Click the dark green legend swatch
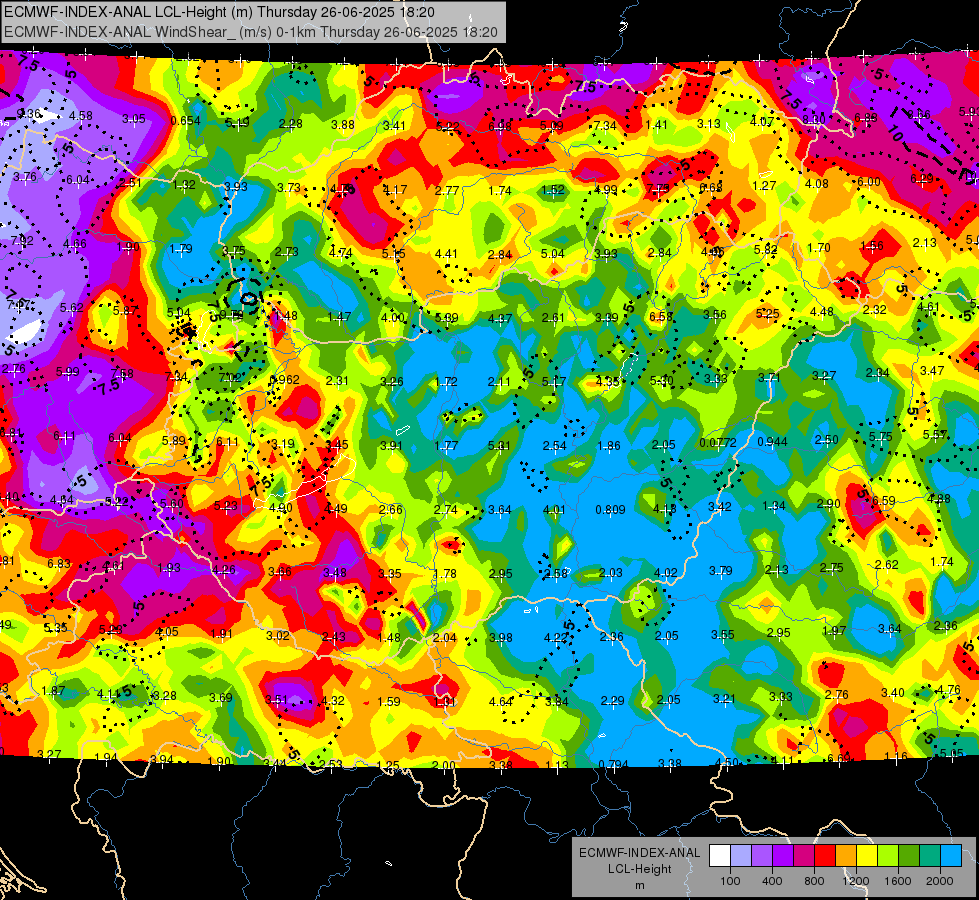This screenshot has width=979, height=900. 908,856
